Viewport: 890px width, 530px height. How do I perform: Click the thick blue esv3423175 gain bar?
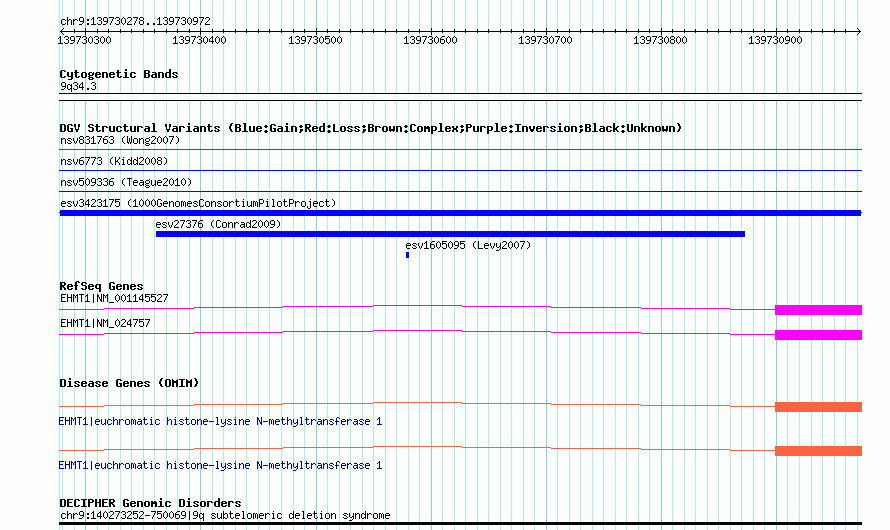tap(460, 213)
